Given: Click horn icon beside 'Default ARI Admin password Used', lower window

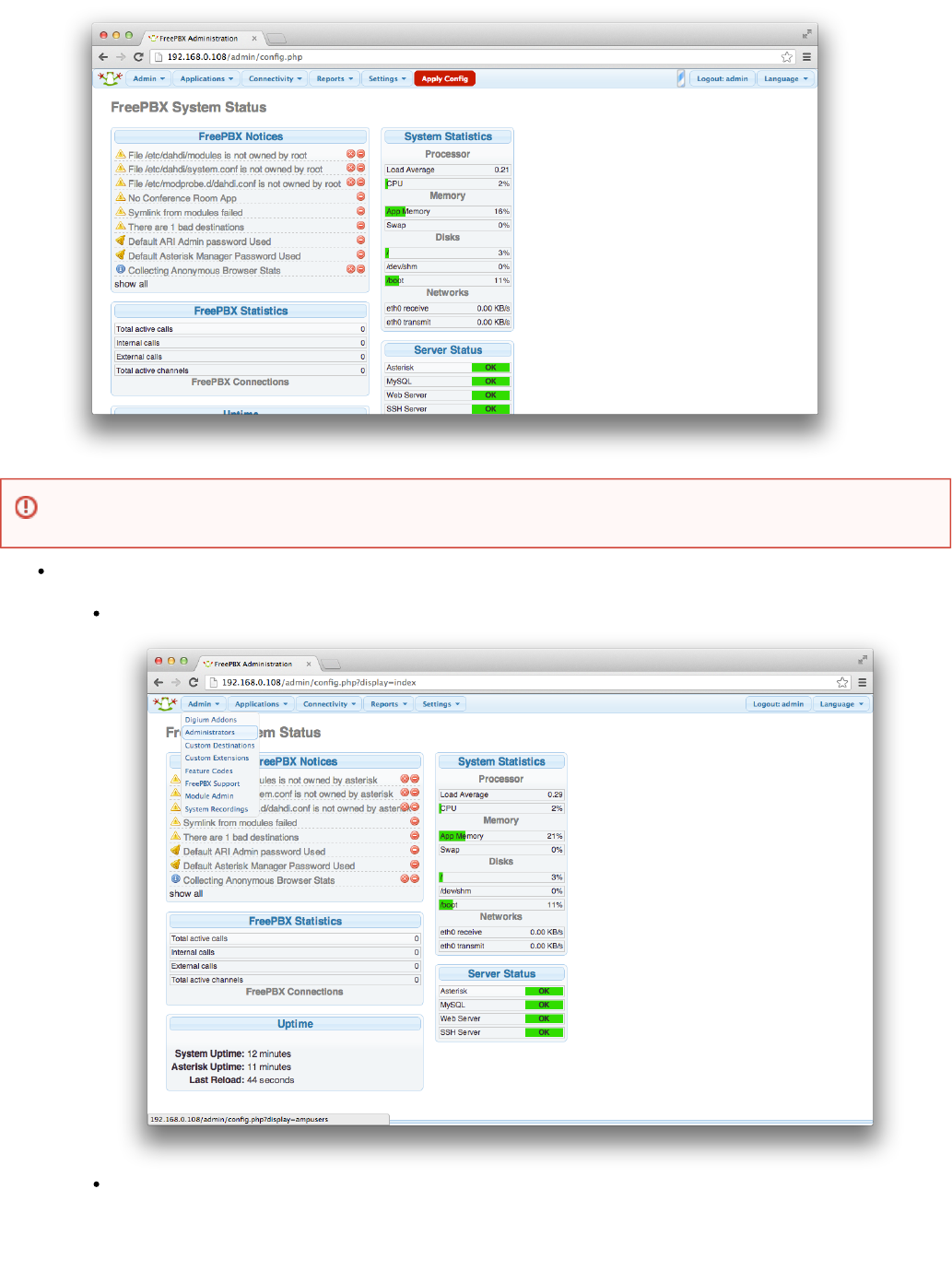Looking at the screenshot, I should [175, 851].
